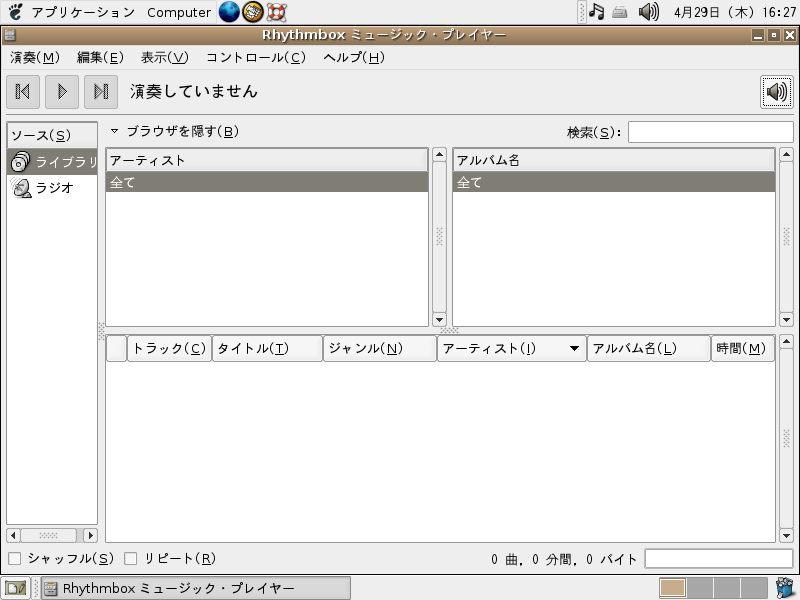The width and height of the screenshot is (800, 600).
Task: Open the コントロール(C) menu
Action: click(256, 58)
